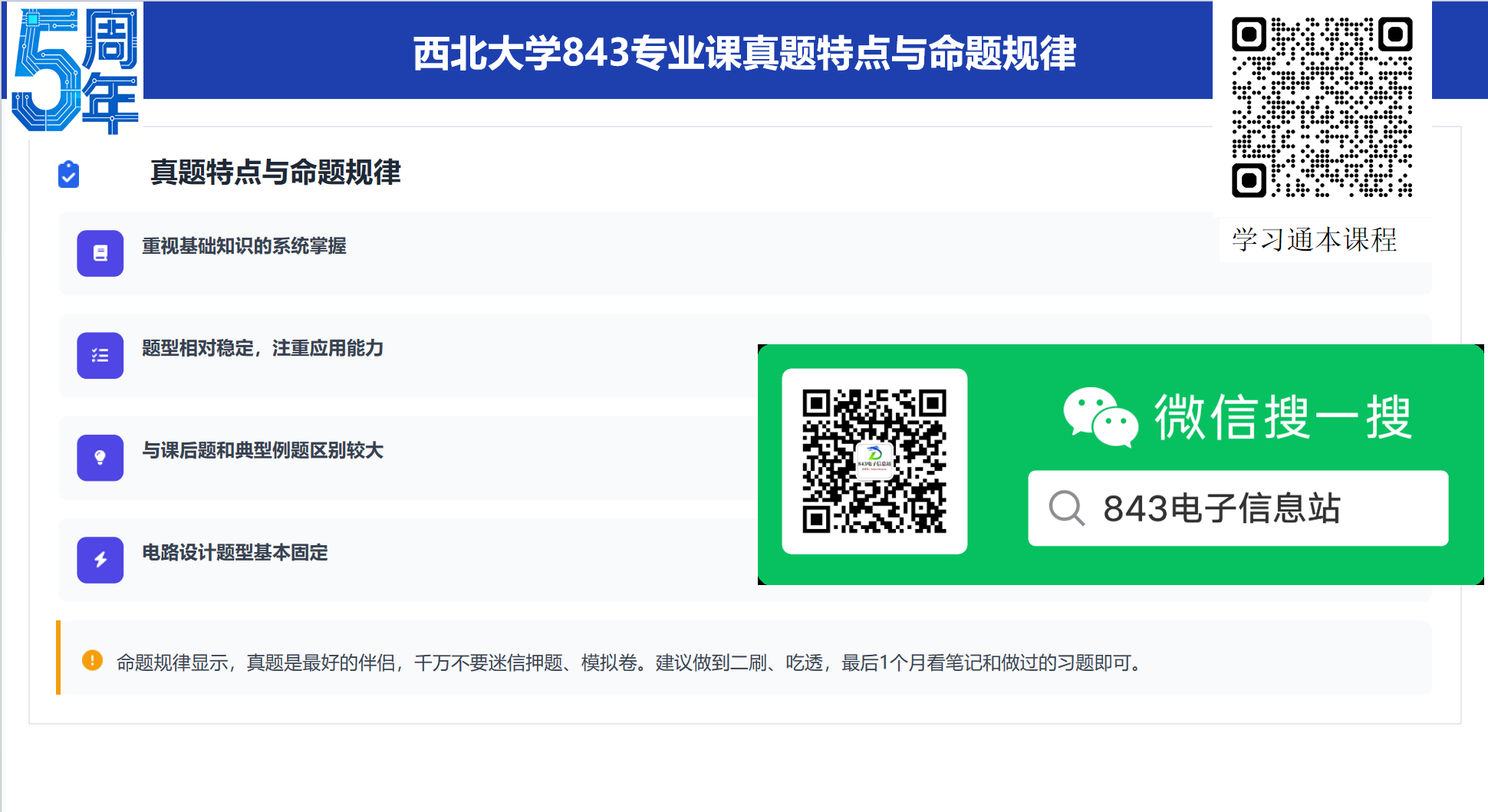Click the 5周年 anniversary logo

tap(75, 71)
